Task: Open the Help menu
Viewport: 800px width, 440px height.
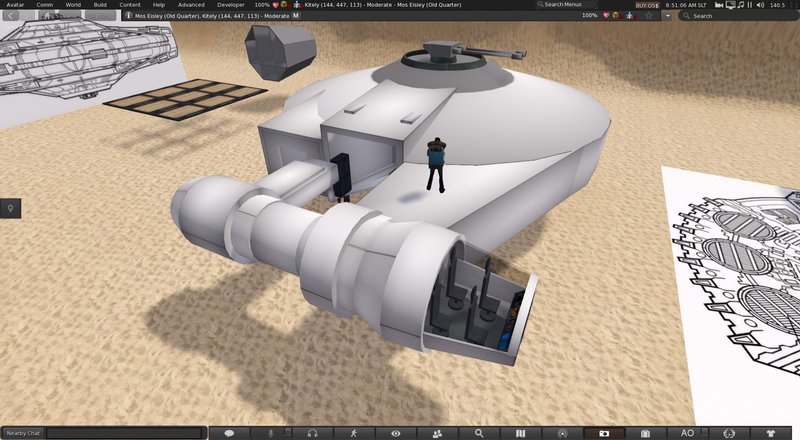Action: click(159, 5)
